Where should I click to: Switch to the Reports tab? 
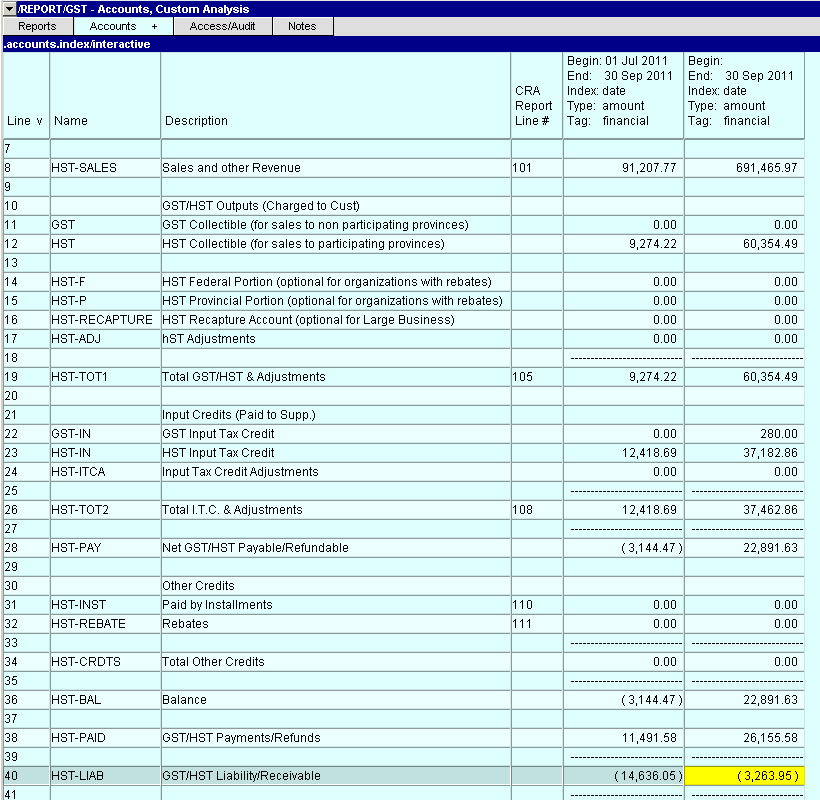(38, 26)
